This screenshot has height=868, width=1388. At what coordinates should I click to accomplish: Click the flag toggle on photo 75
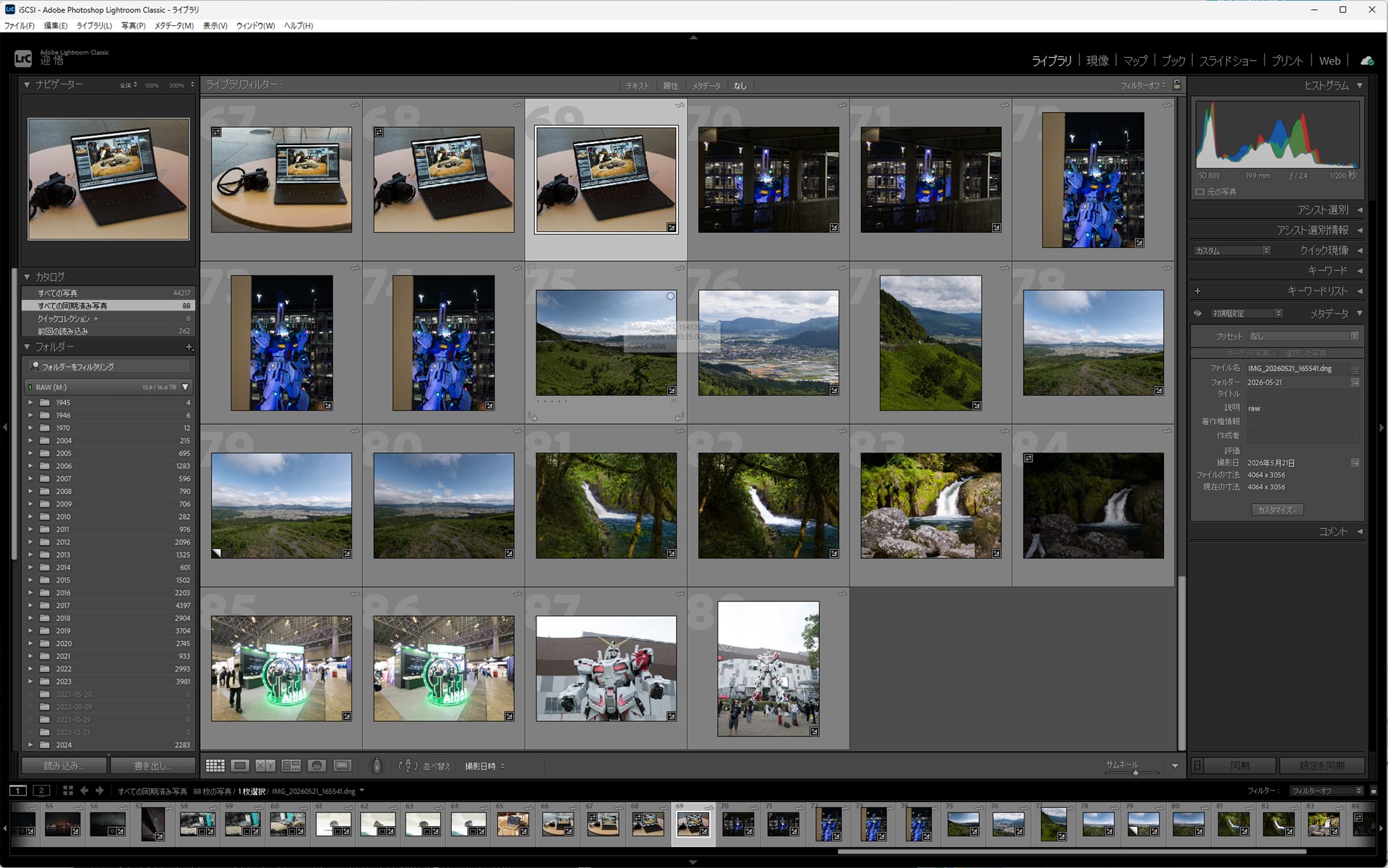click(531, 268)
